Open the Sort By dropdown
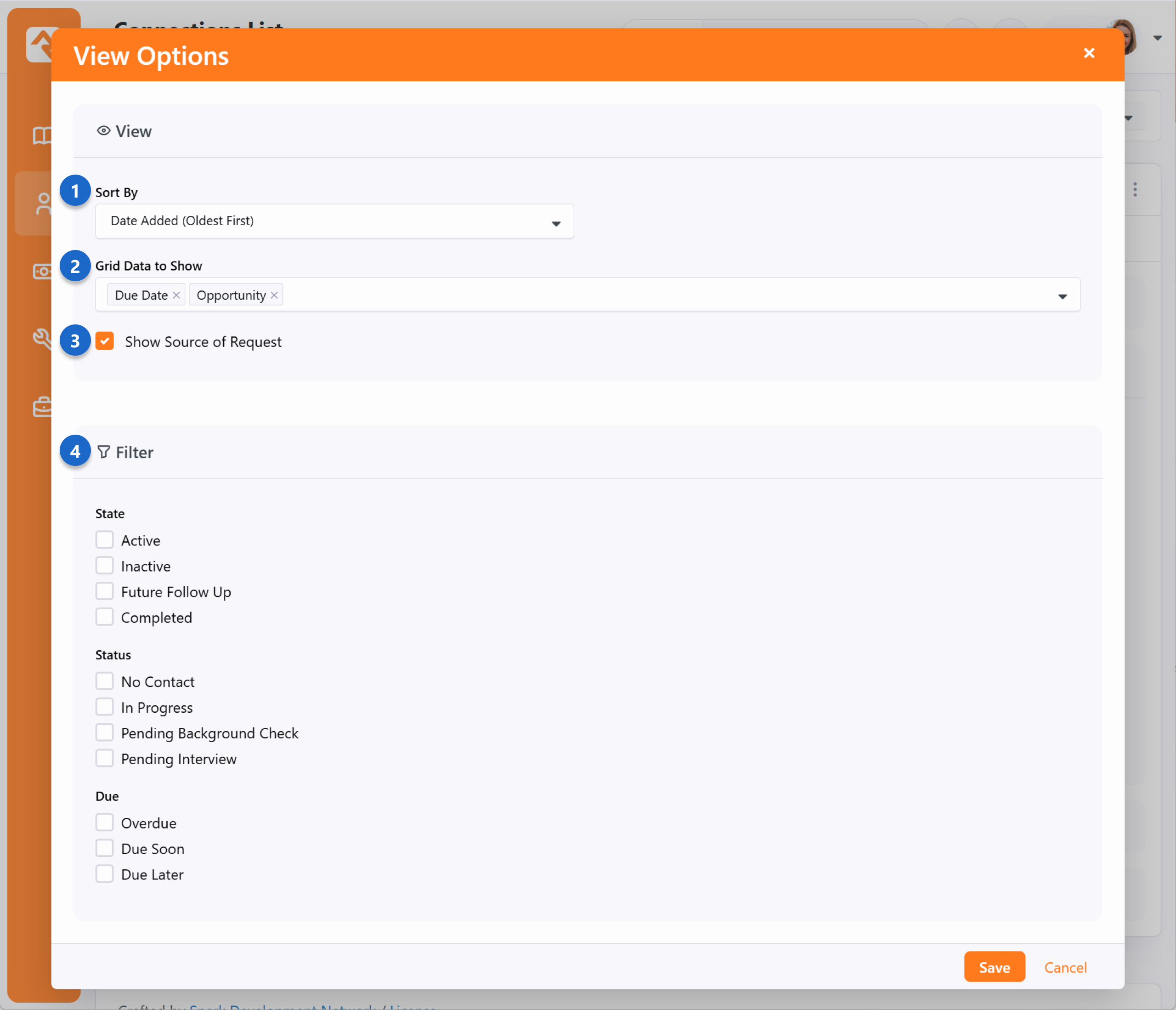 334,221
